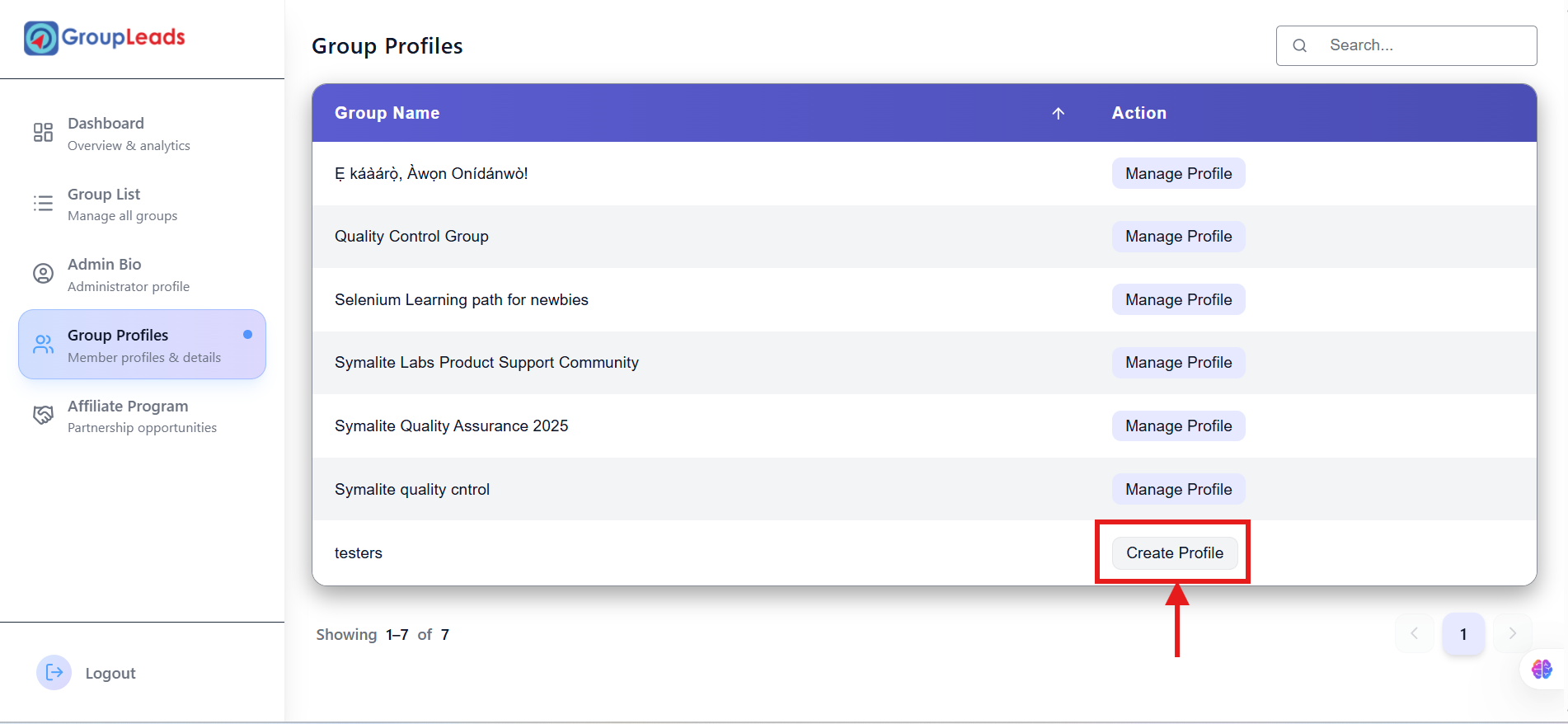Click the Dashboard grid icon
This screenshot has height=724, width=1568.
point(43,133)
